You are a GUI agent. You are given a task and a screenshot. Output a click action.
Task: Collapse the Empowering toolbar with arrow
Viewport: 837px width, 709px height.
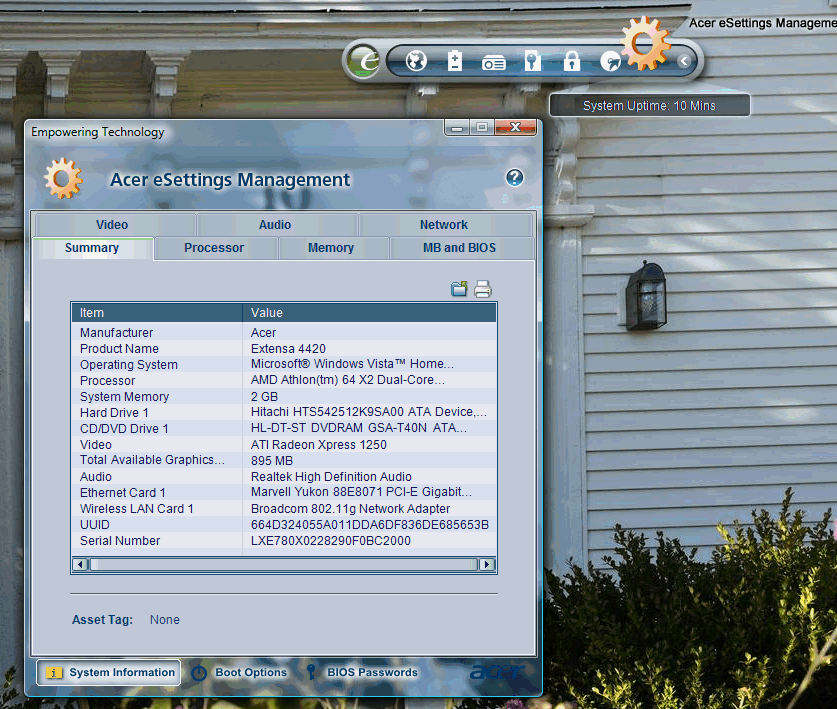point(684,61)
